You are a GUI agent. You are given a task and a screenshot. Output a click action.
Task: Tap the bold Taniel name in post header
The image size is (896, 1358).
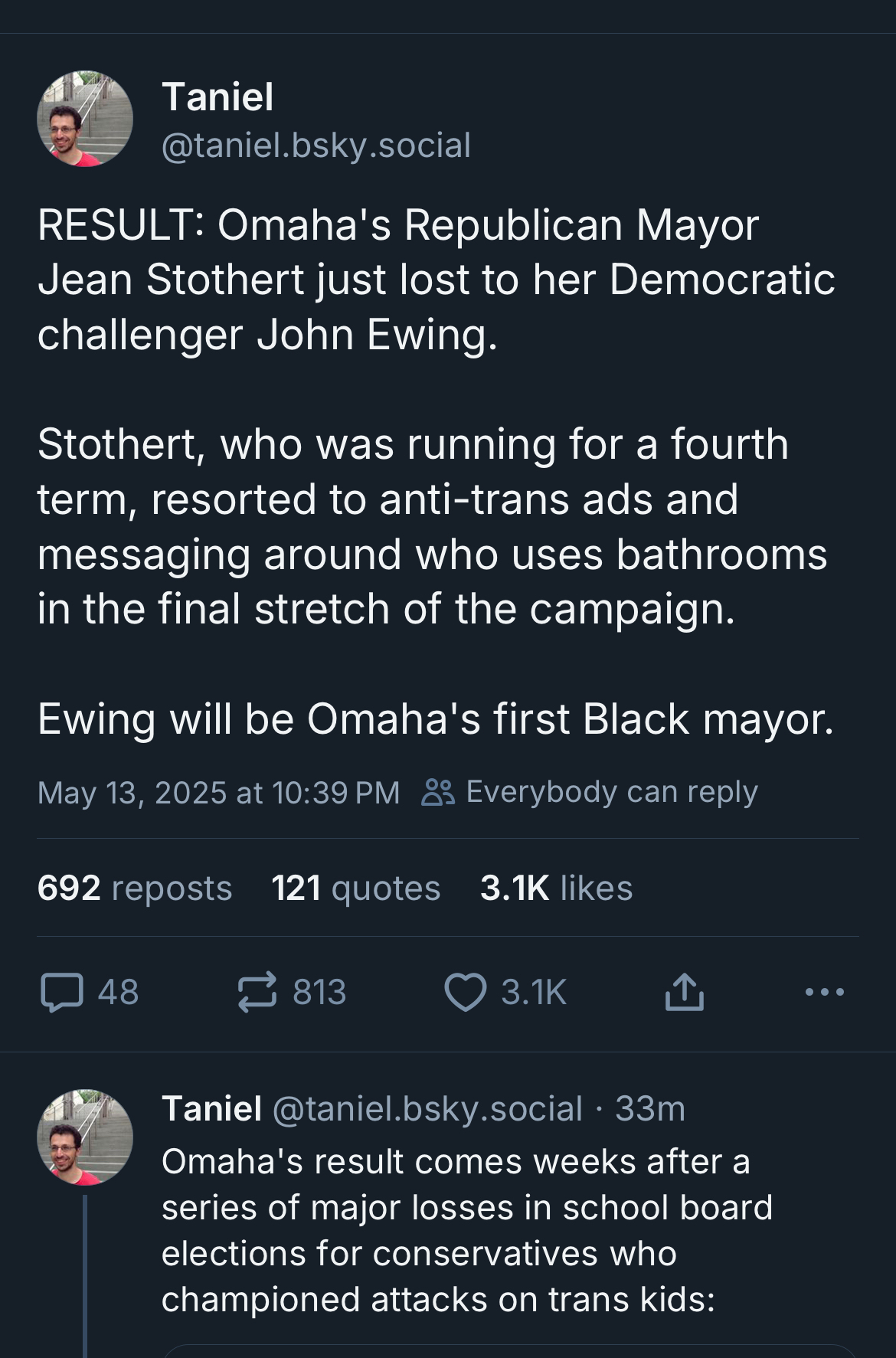217,97
